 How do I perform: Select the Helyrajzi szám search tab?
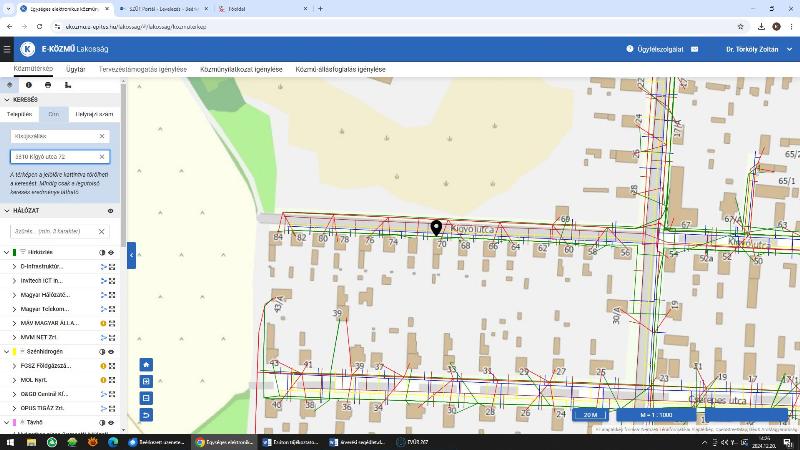[x=94, y=114]
